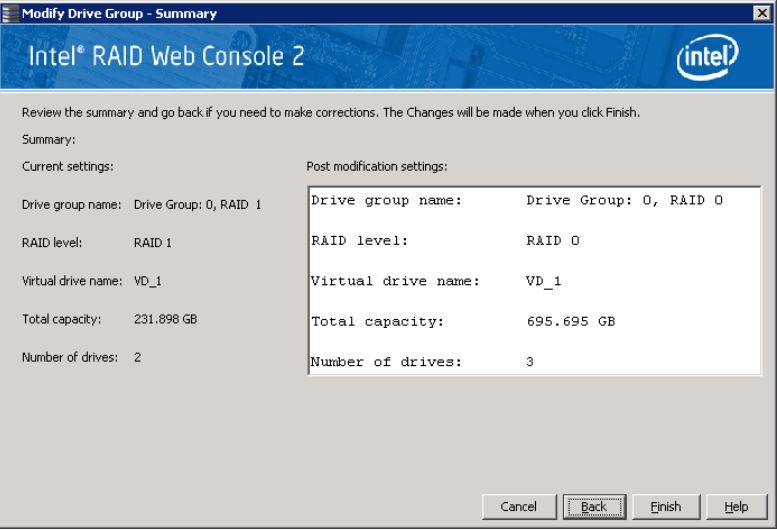
Task: Click the post-modification 'RAID 0' level value
Action: 553,241
